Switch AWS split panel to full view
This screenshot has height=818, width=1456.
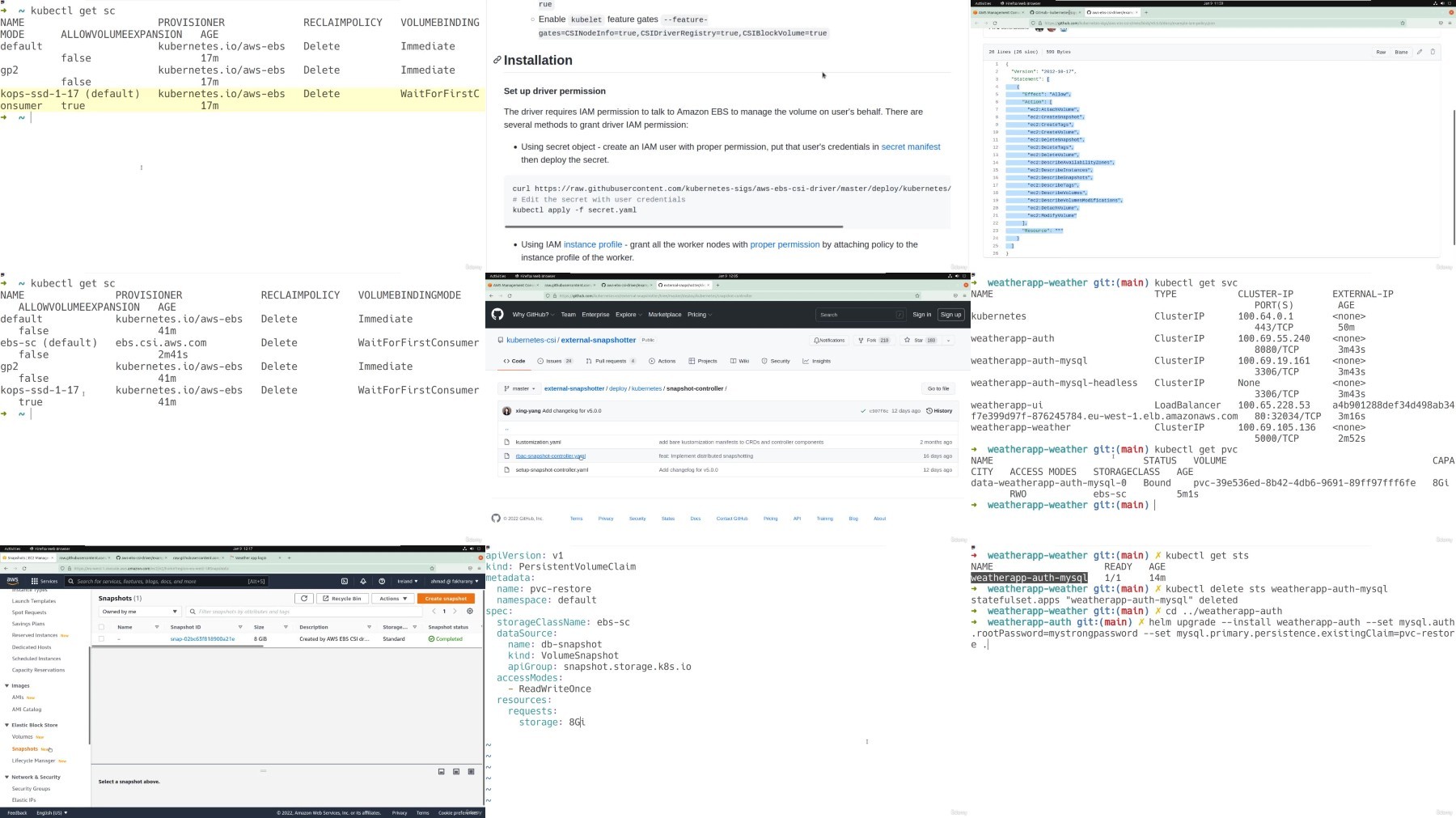tap(471, 771)
